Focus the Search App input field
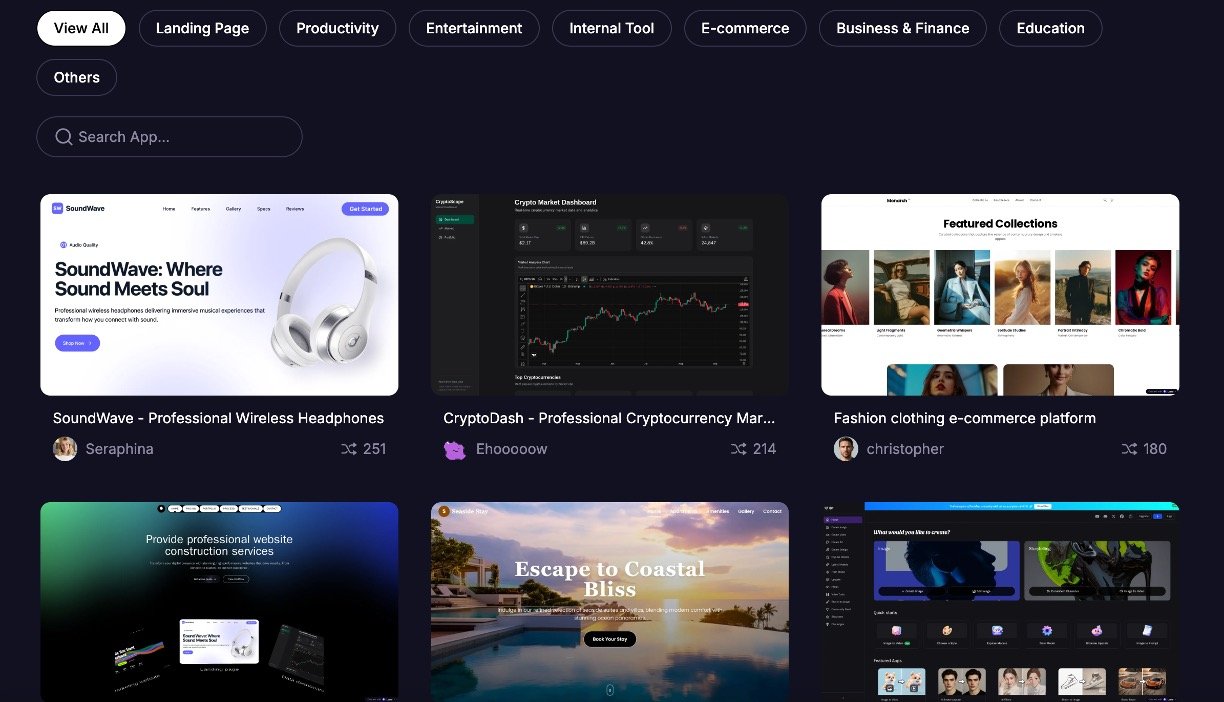This screenshot has height=702, width=1224. point(180,137)
